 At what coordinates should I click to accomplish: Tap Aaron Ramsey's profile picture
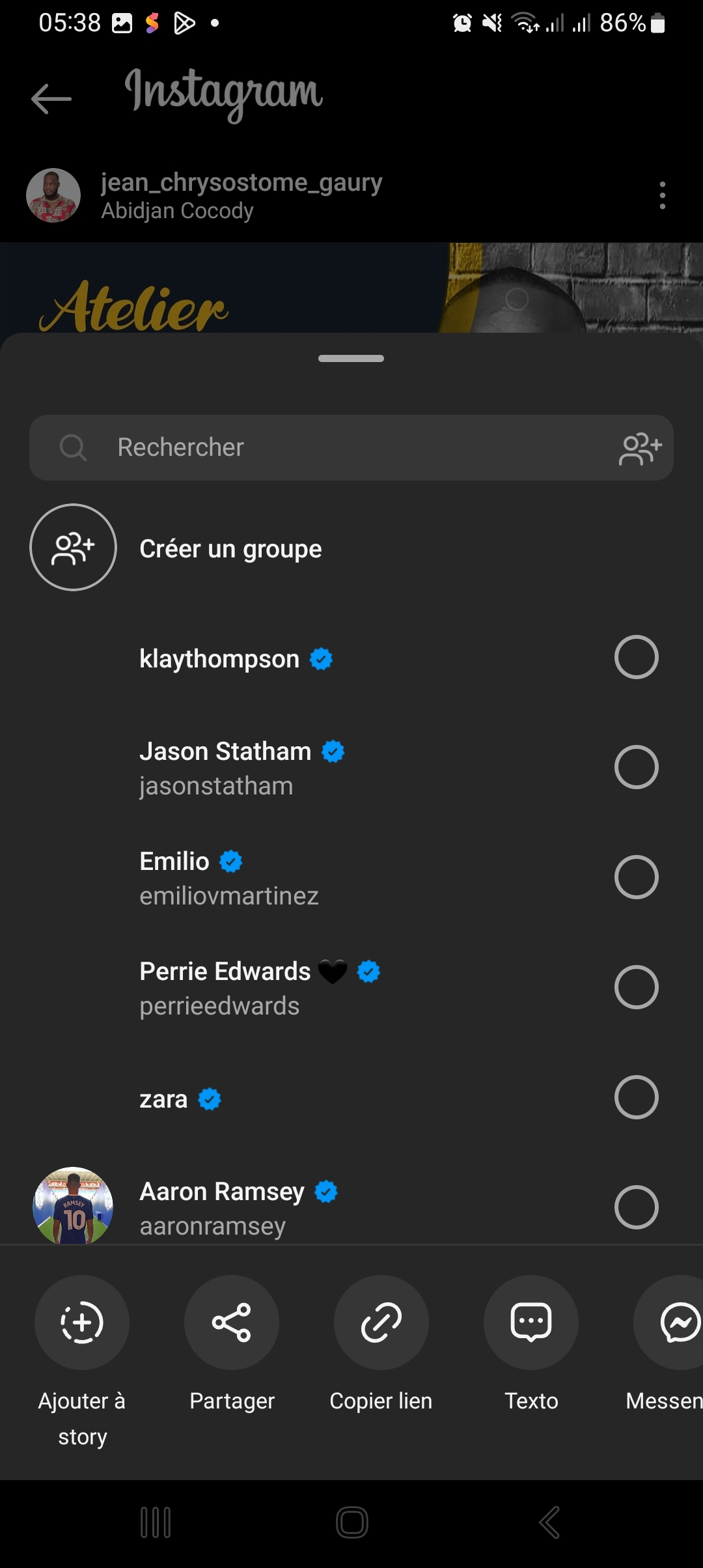pos(73,1206)
